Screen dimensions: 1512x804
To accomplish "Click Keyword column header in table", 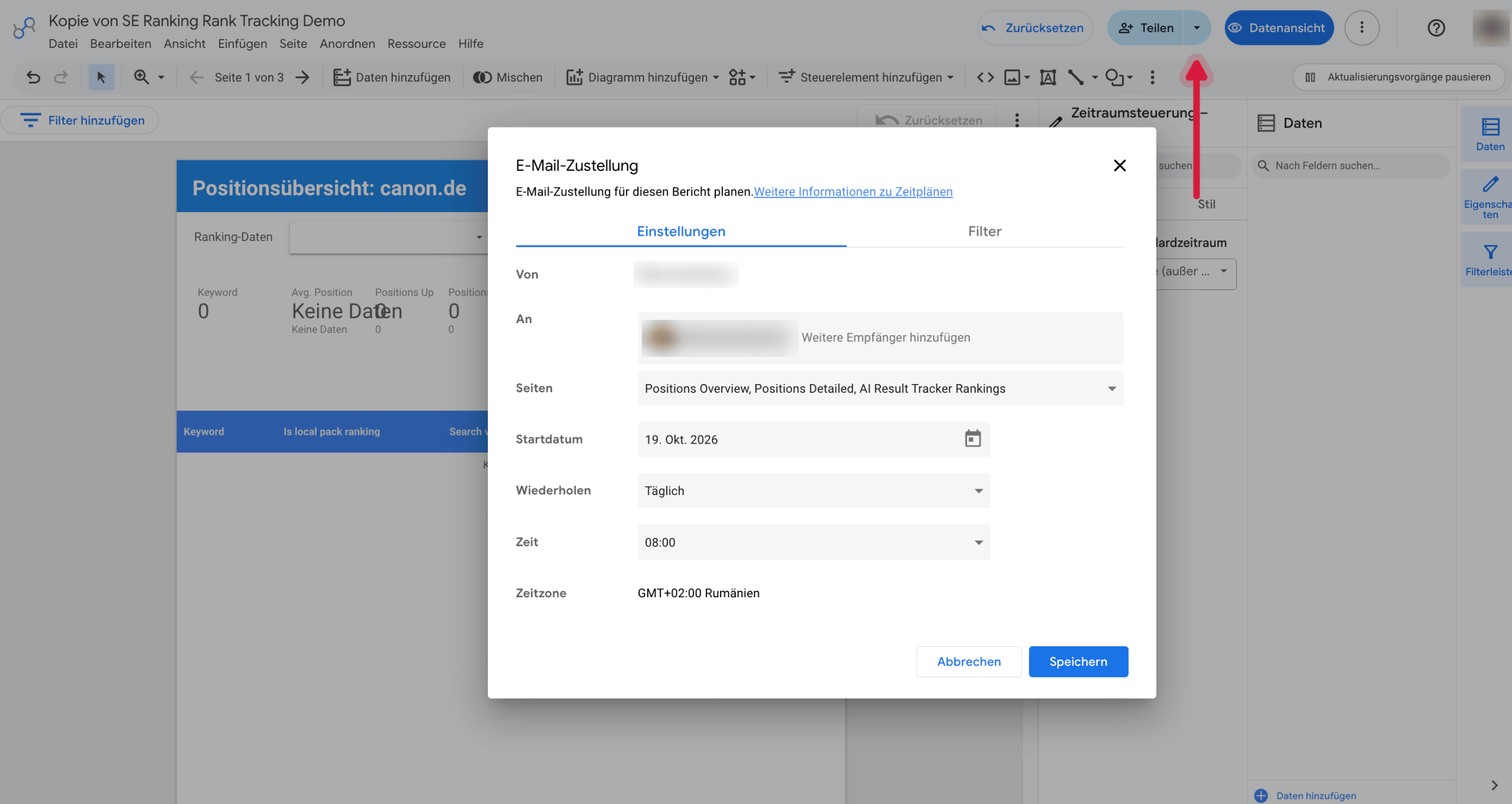I will pos(204,431).
